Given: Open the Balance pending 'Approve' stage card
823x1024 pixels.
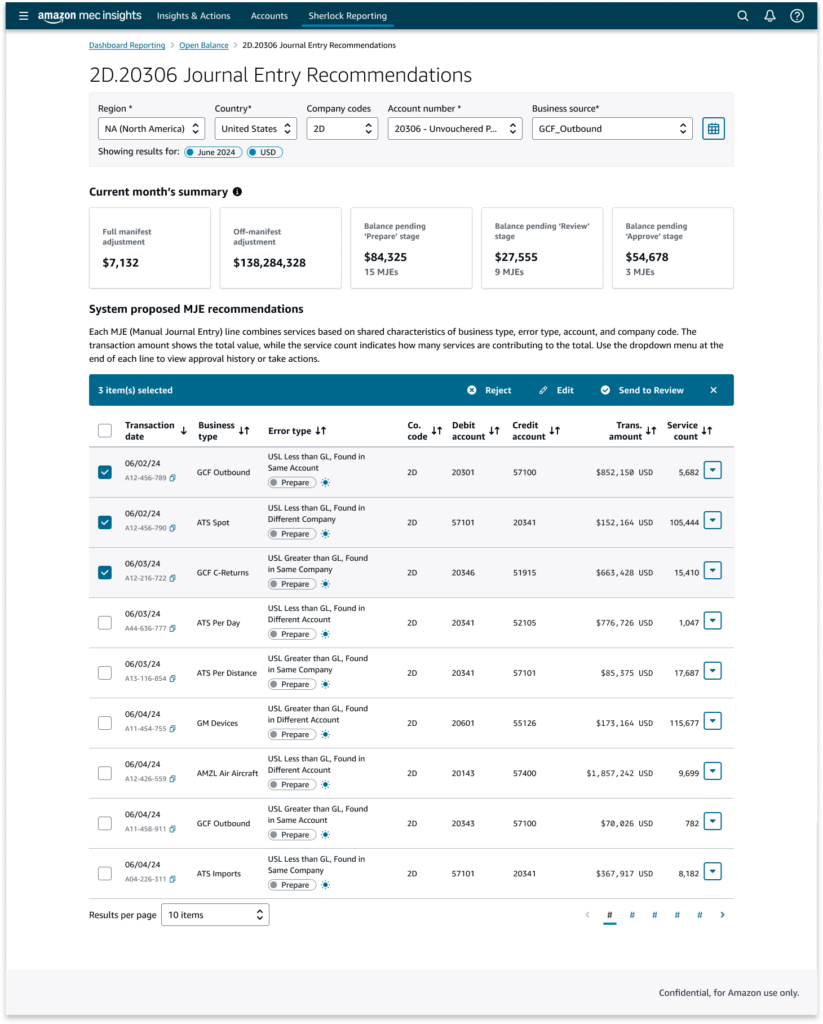Looking at the screenshot, I should coord(673,248).
